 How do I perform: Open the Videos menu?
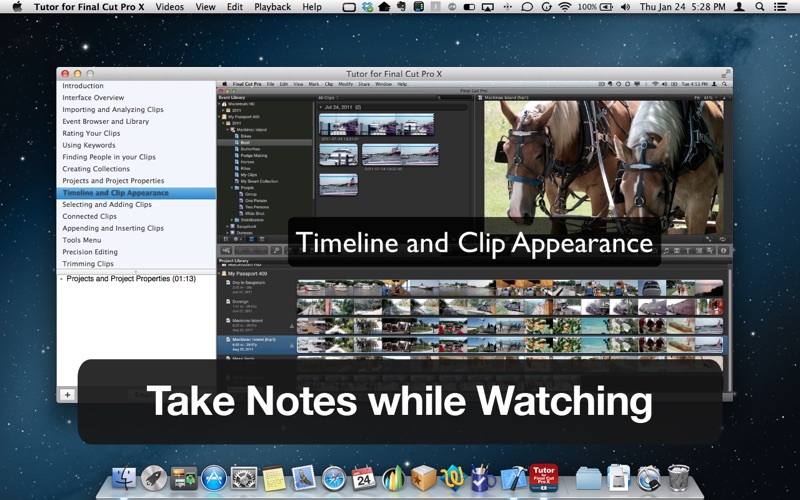(x=169, y=7)
